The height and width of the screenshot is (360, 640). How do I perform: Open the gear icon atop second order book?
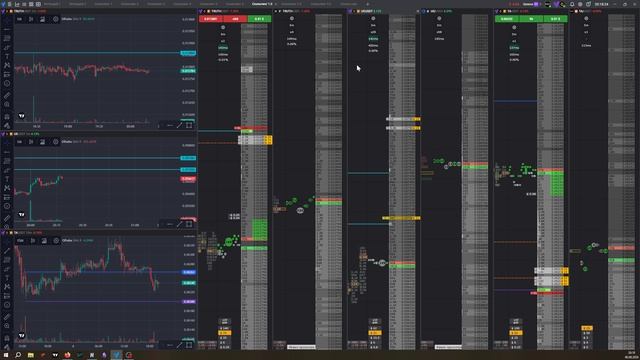click(292, 18)
